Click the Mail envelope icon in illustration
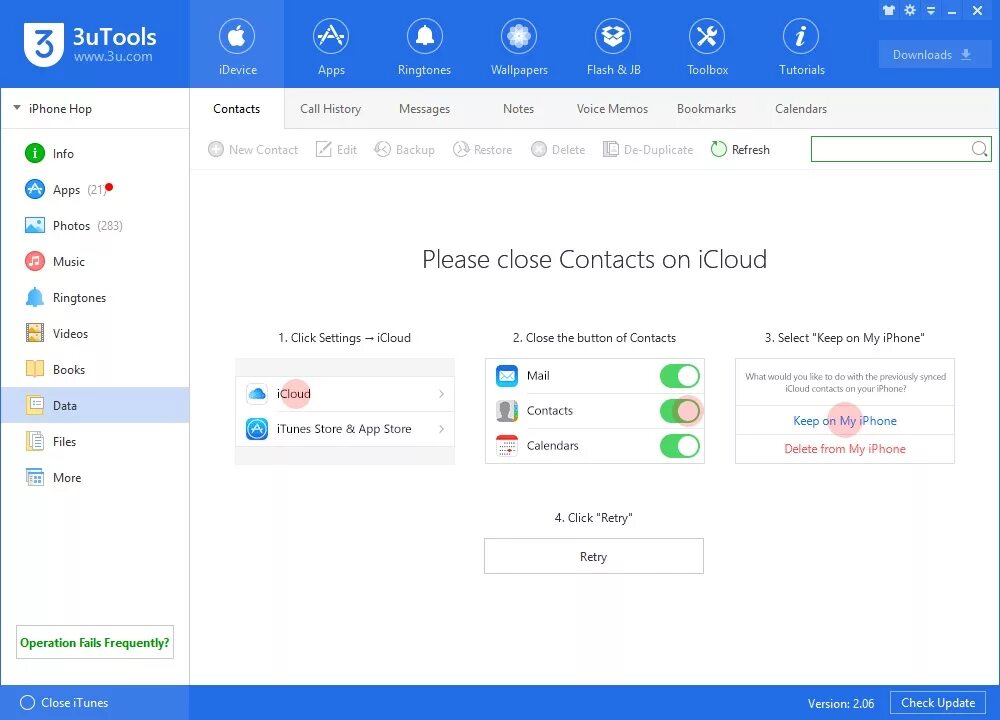 pyautogui.click(x=507, y=376)
